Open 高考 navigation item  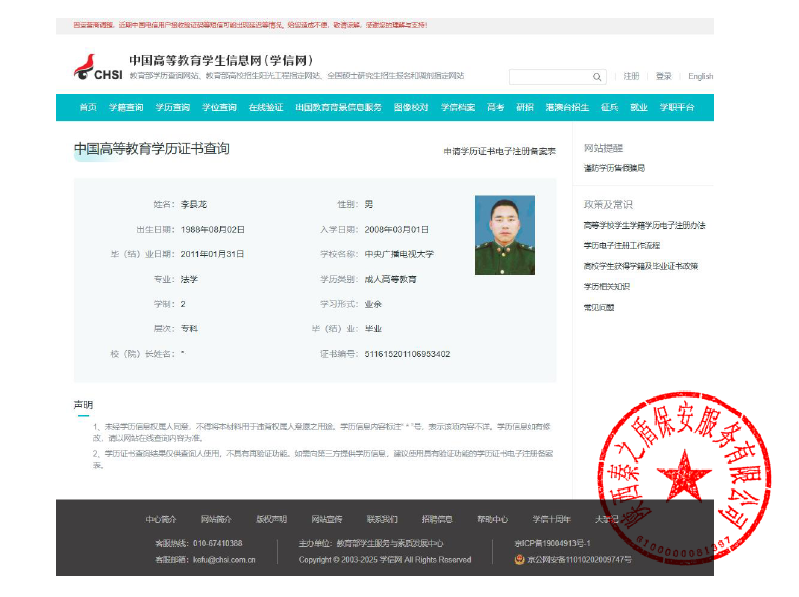click(x=495, y=107)
